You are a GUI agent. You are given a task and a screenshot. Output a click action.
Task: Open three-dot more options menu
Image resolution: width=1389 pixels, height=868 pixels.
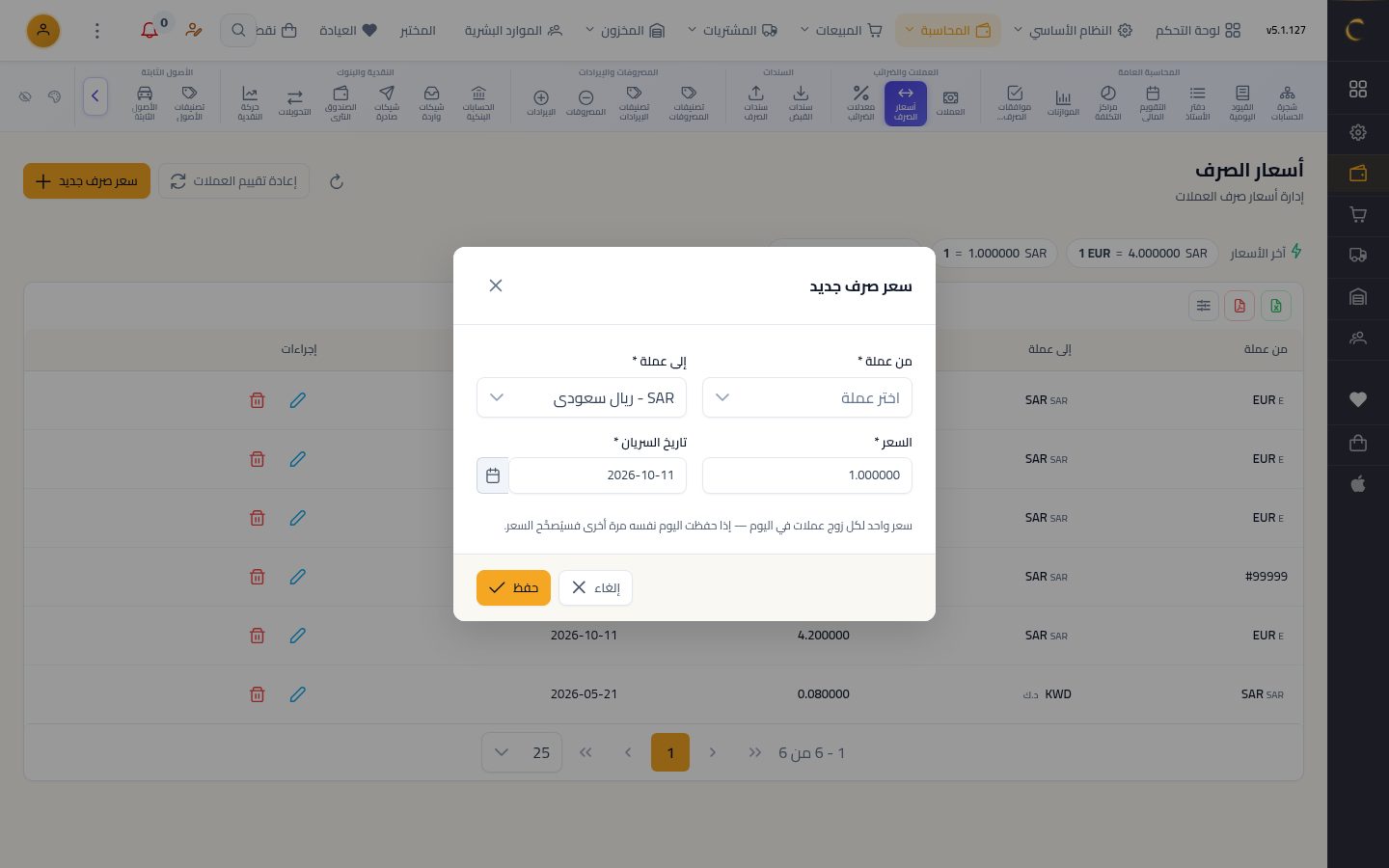[x=96, y=31]
